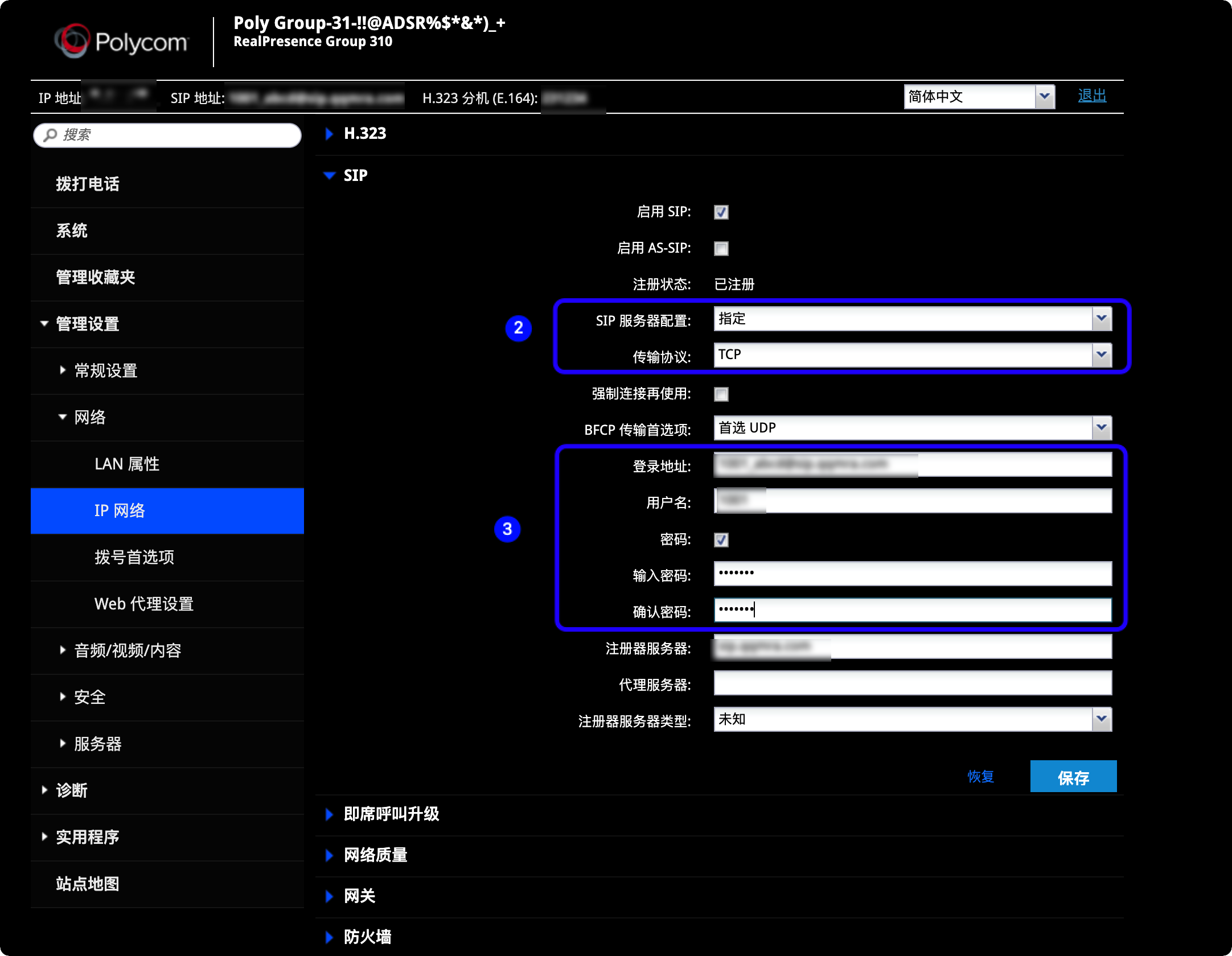The height and width of the screenshot is (956, 1232).
Task: Expand 防火墙 section arrow
Action: coord(329,937)
